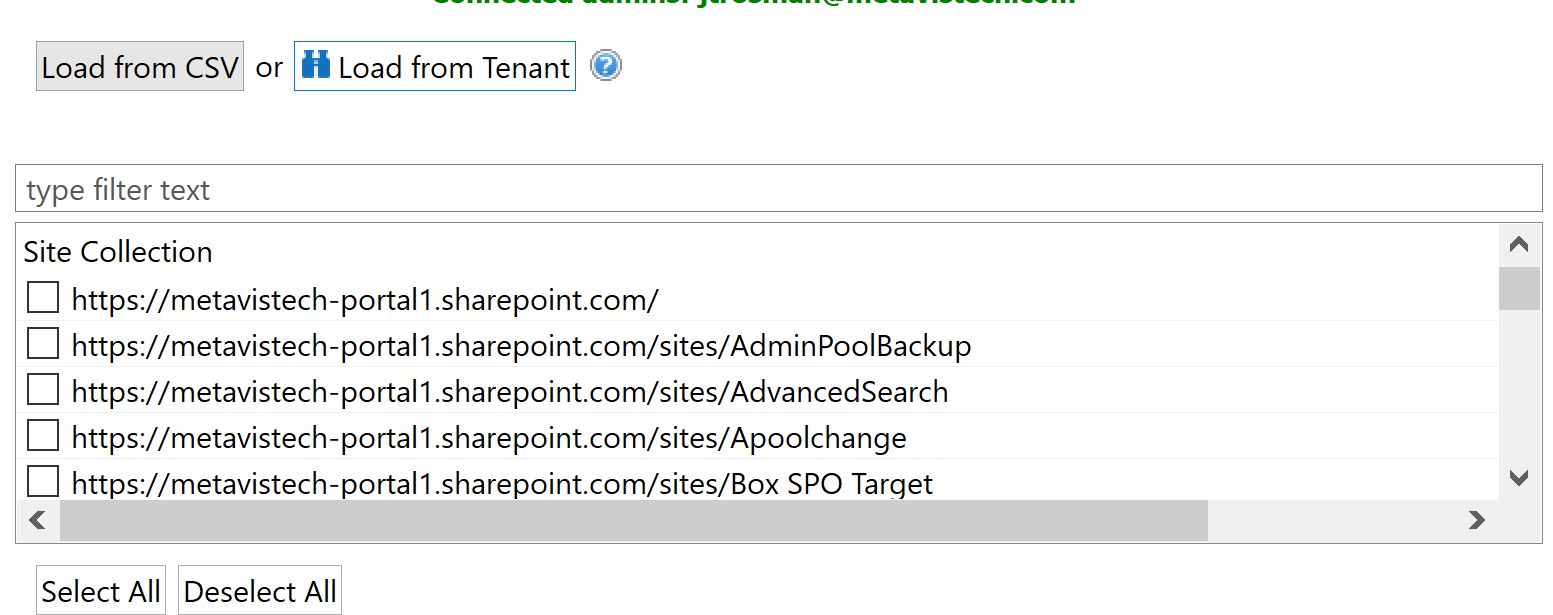Click the Site Collection column header
The image size is (1553, 615).
point(118,252)
